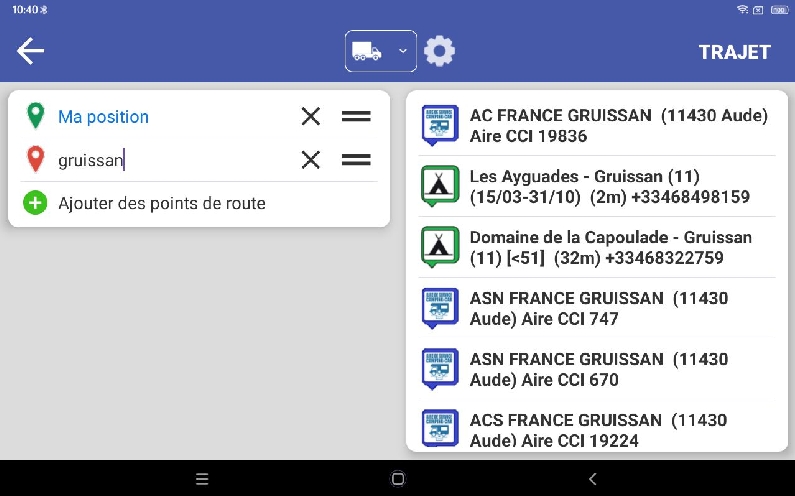Open the settings gear icon
The width and height of the screenshot is (795, 496).
439,51
